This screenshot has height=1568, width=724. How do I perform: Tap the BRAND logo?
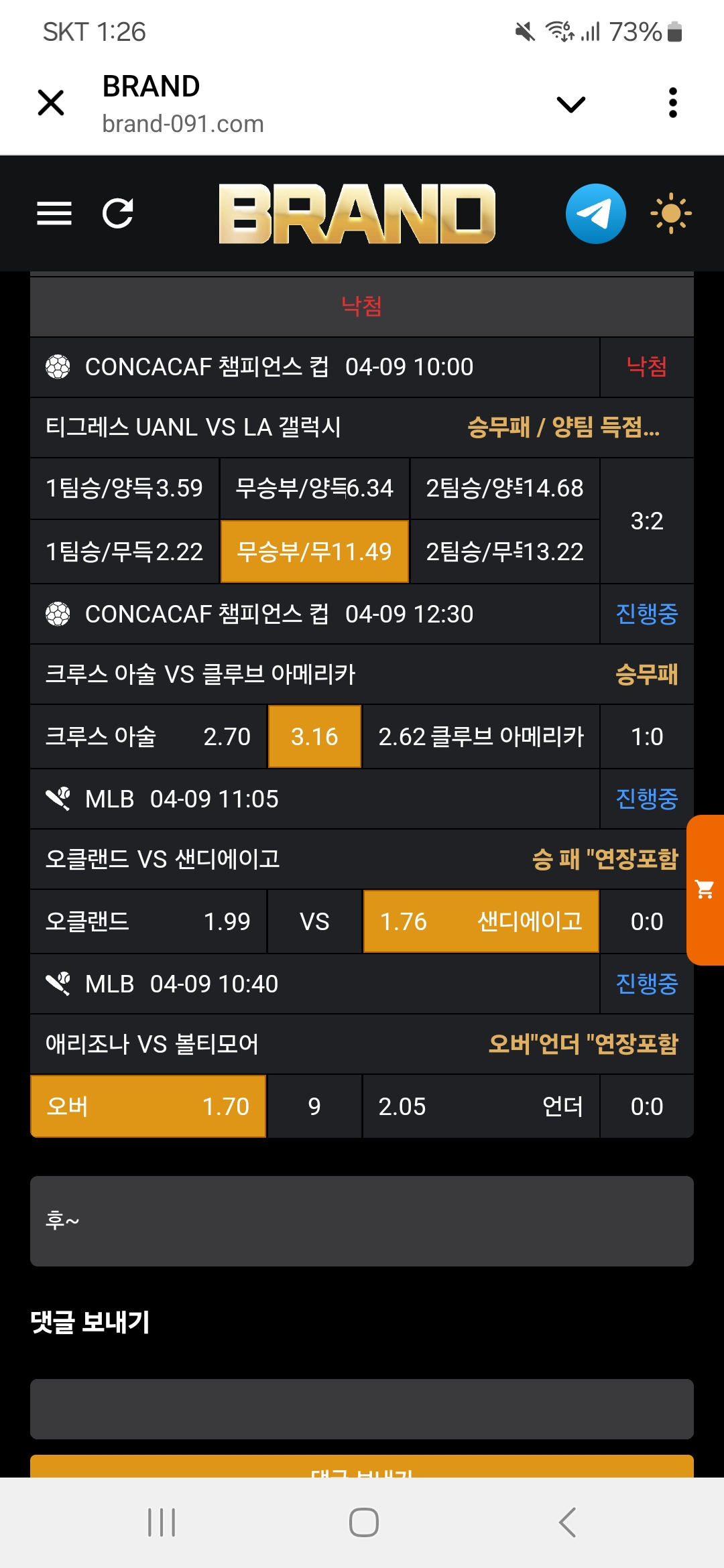pos(357,214)
